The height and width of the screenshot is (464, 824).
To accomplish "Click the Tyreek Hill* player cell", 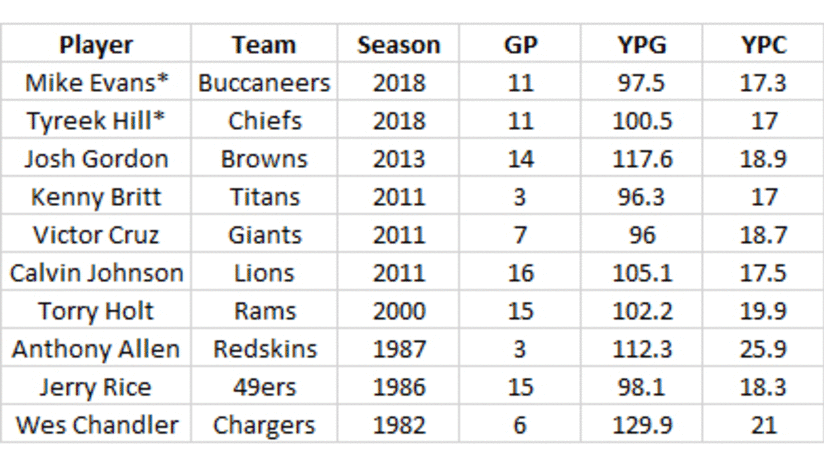I will [96, 121].
